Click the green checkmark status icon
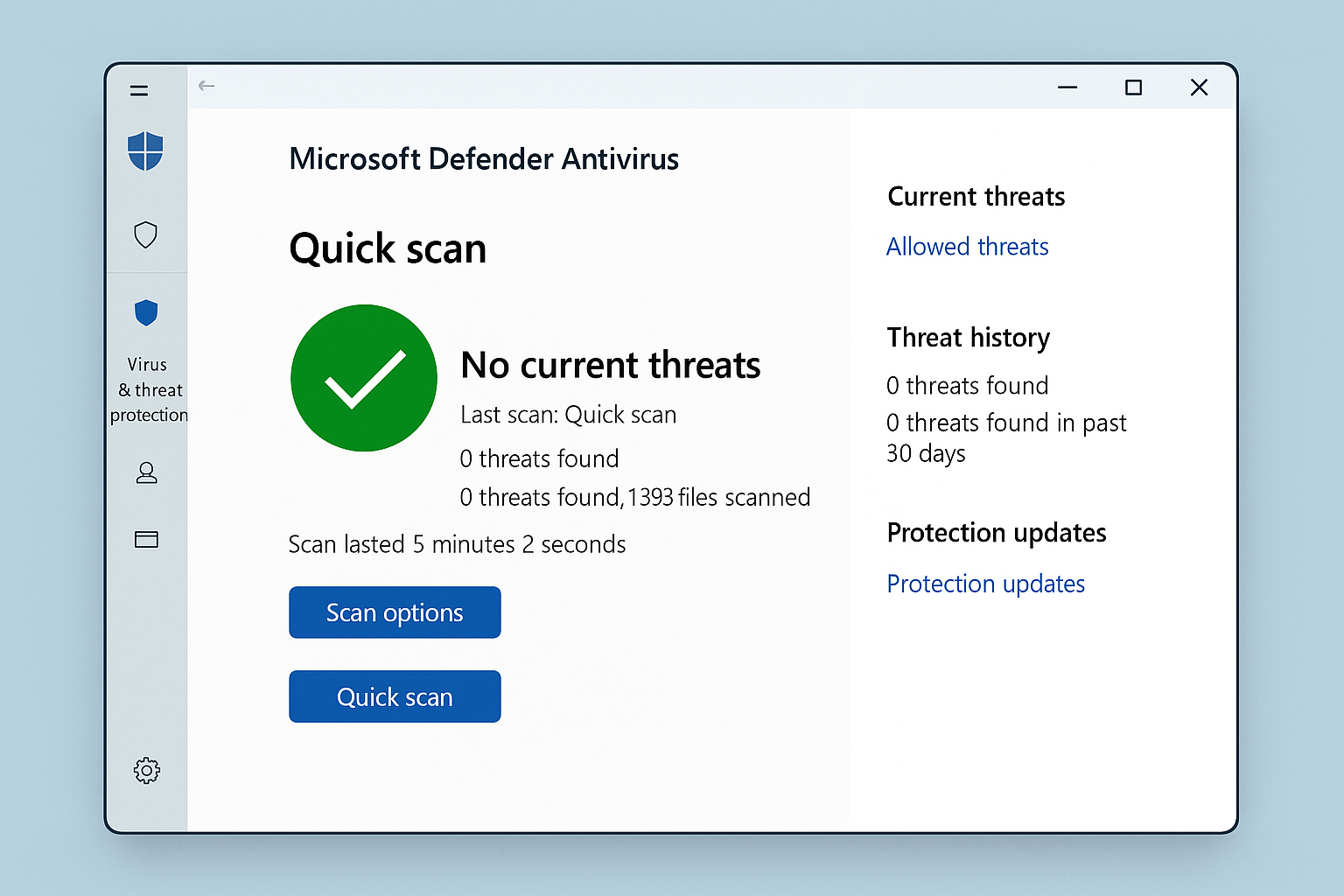 (363, 378)
